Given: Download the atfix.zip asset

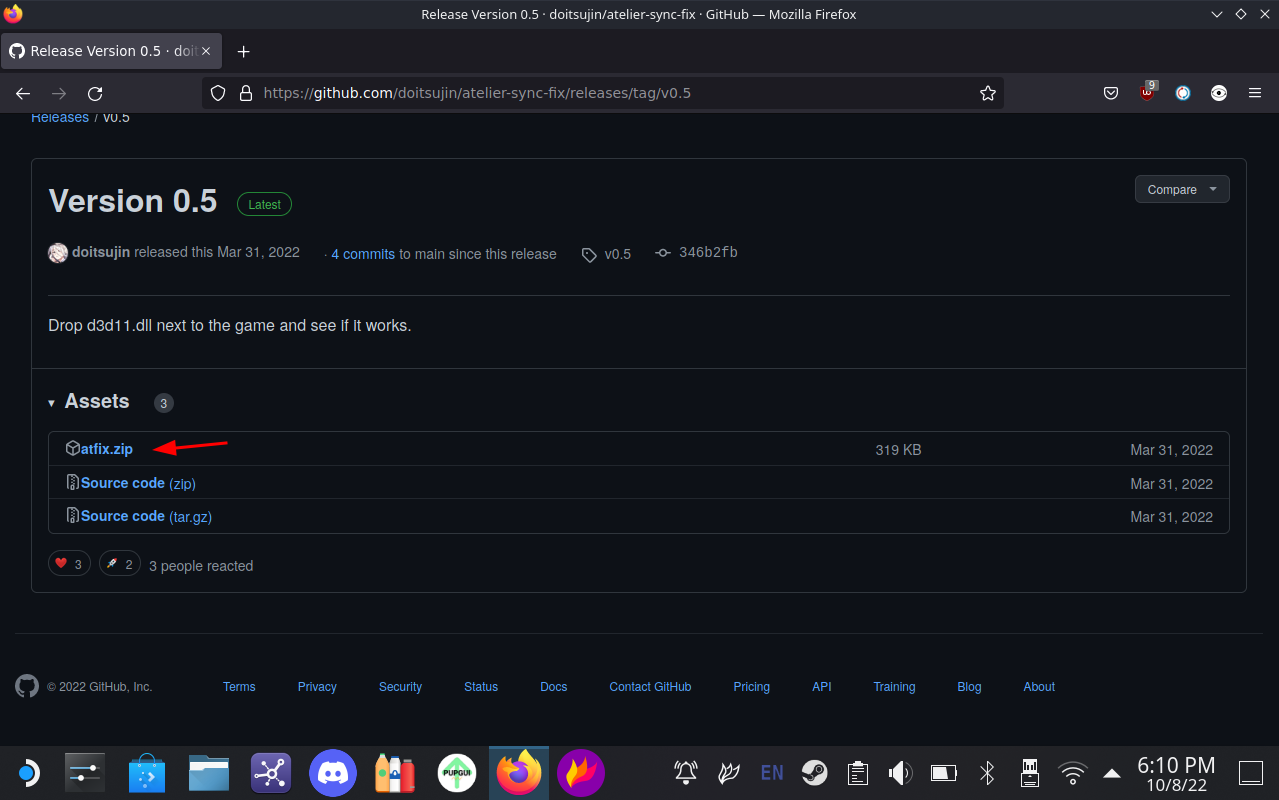Looking at the screenshot, I should click(x=106, y=449).
